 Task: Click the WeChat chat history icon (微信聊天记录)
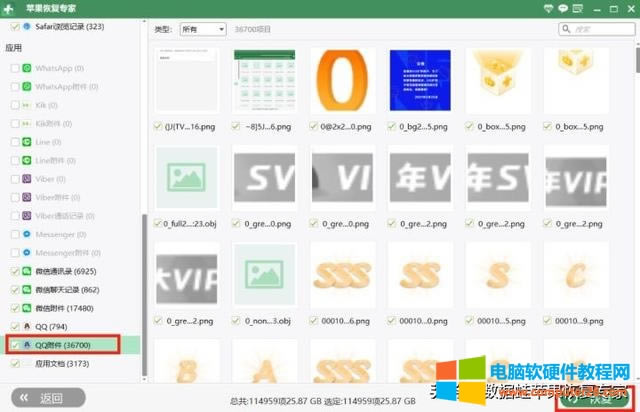click(x=28, y=289)
